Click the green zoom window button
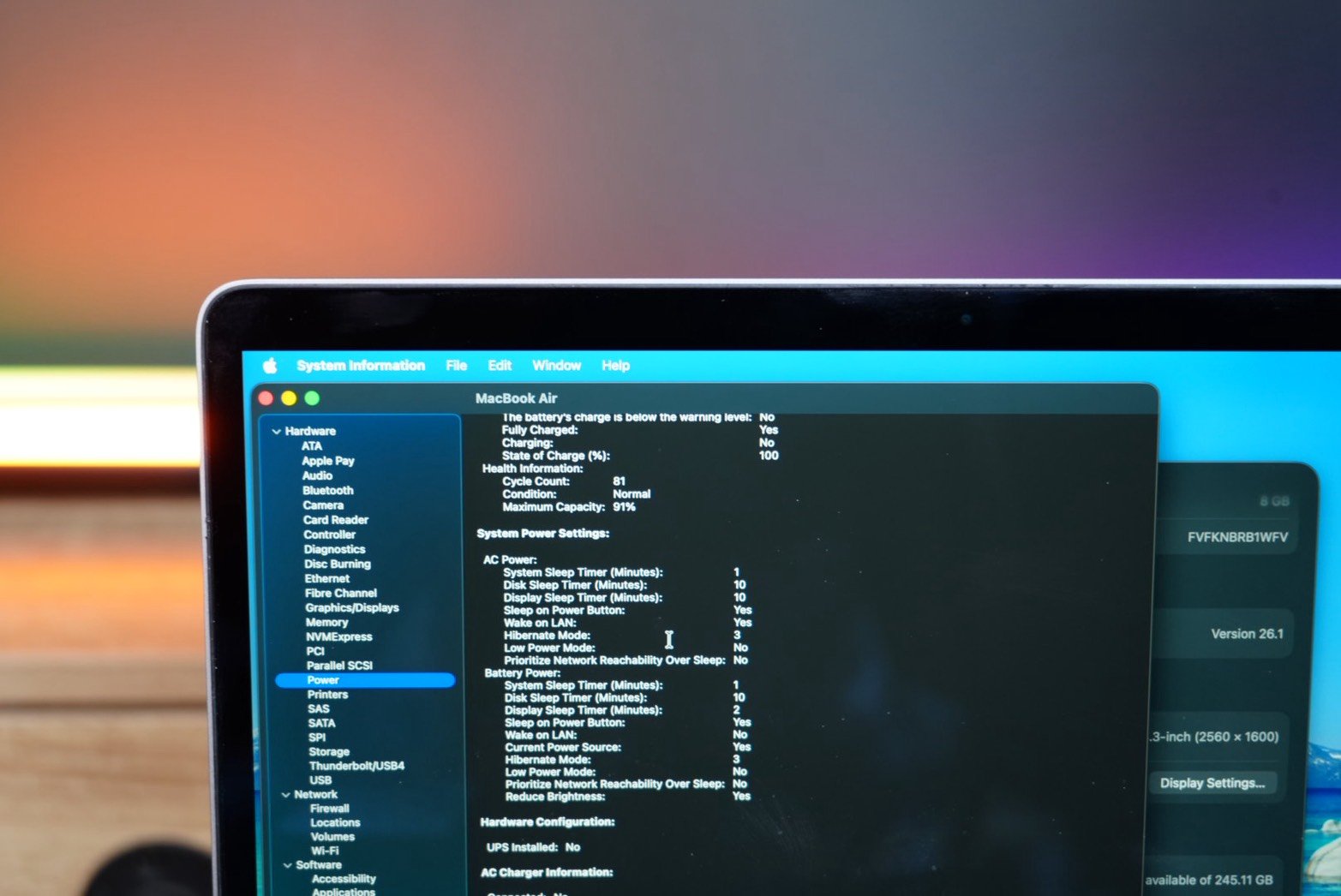Image resolution: width=1341 pixels, height=896 pixels. [312, 398]
